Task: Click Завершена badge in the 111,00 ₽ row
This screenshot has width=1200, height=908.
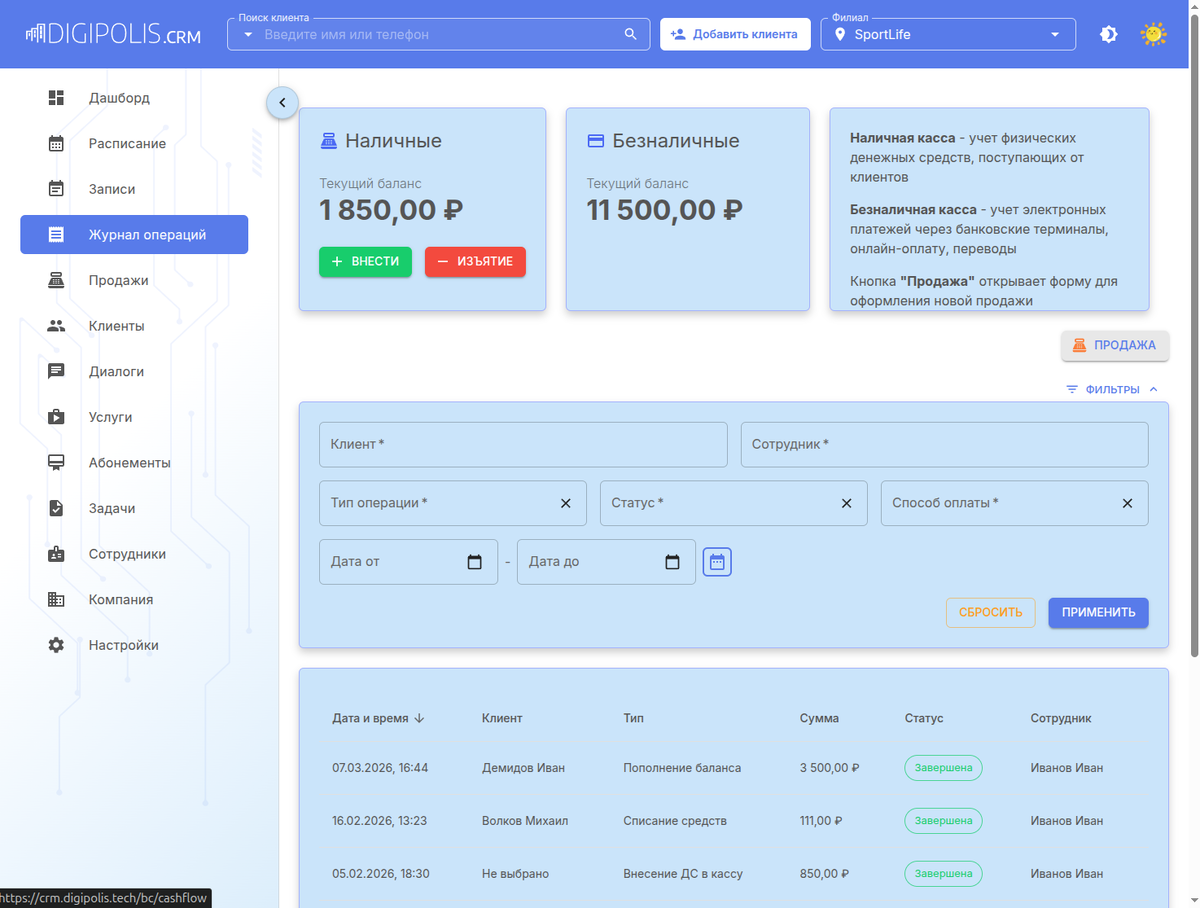Action: 944,821
